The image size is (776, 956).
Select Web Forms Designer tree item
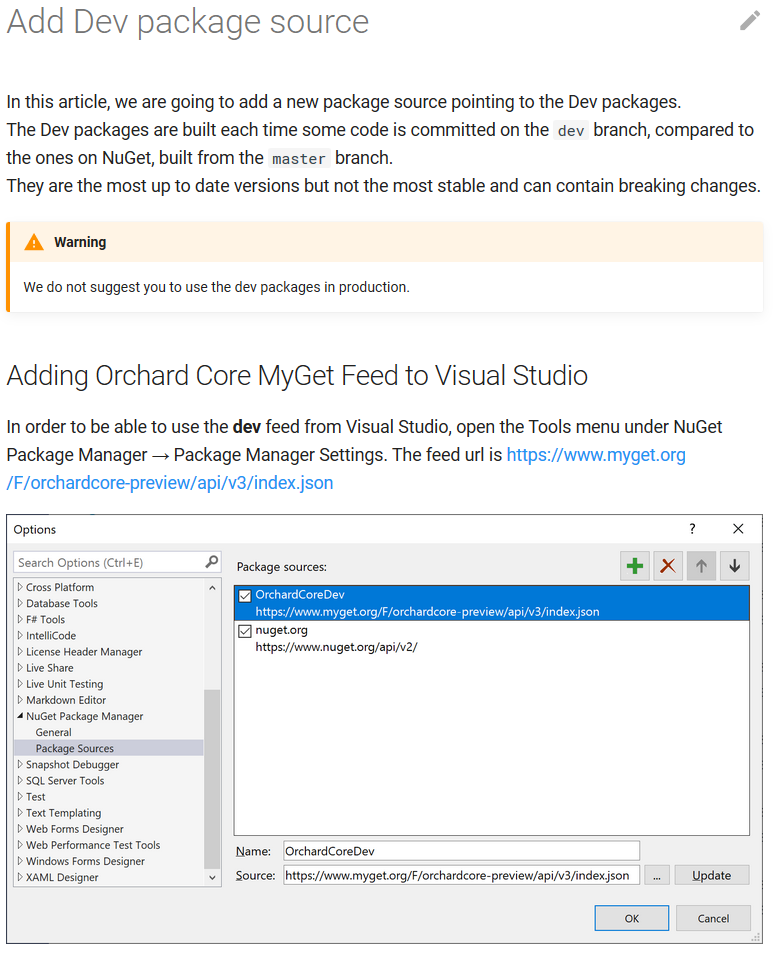click(74, 829)
